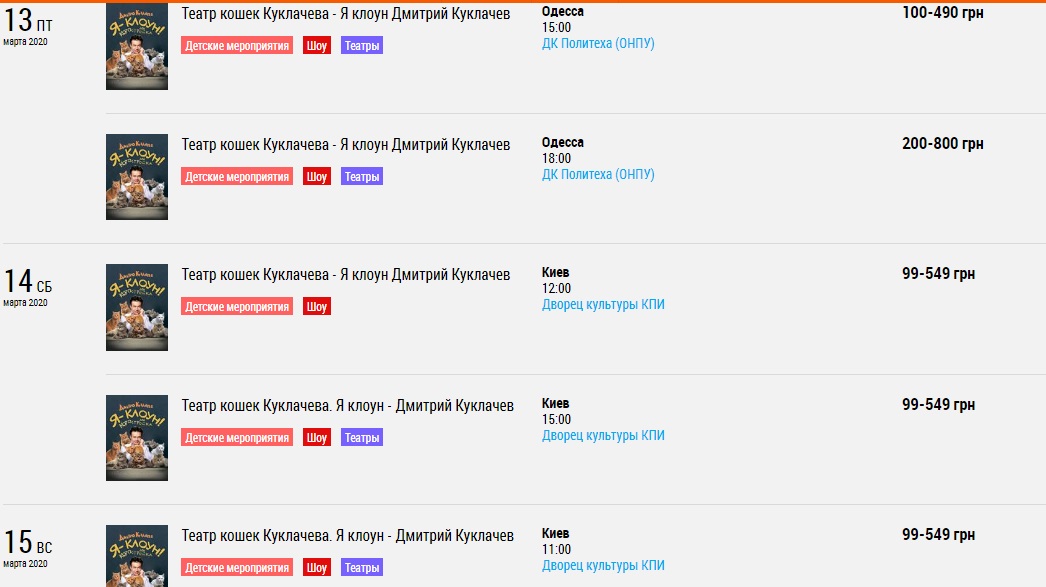Click the Шоу tag on Odessa 18:00 show
The width and height of the screenshot is (1046, 587).
(317, 177)
